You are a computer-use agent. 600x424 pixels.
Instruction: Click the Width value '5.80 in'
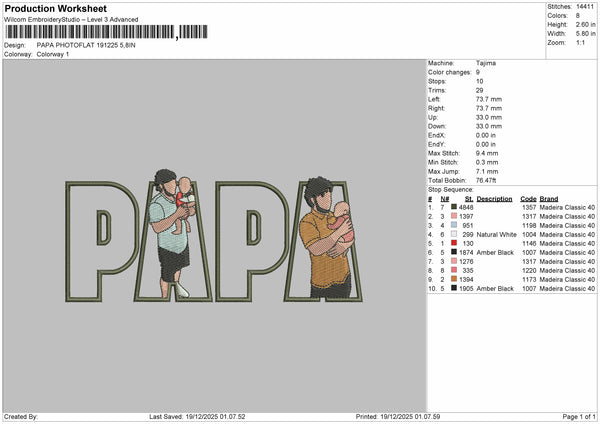[585, 34]
